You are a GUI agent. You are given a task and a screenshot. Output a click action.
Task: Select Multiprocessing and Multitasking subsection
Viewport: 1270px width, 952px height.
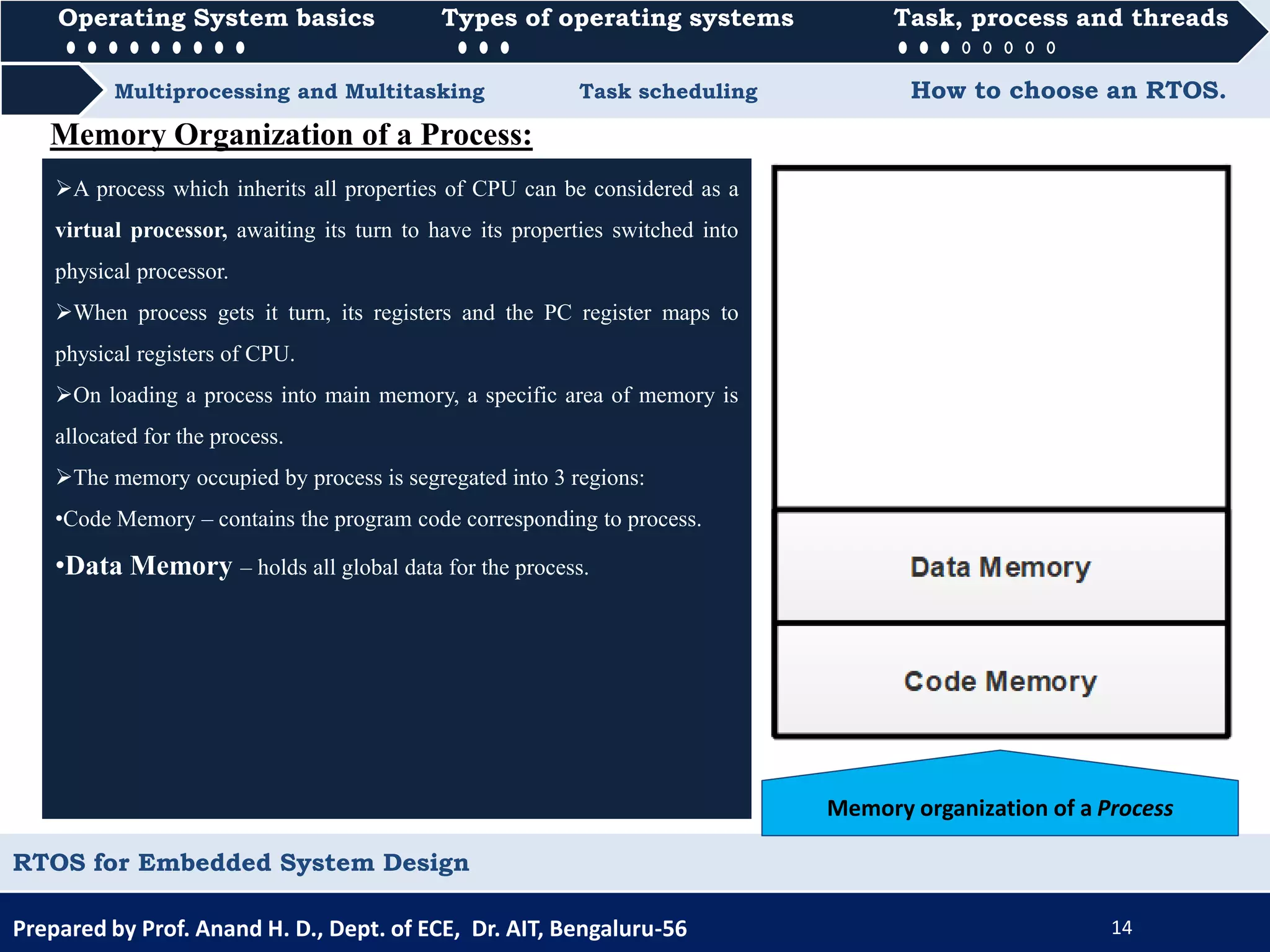point(300,92)
